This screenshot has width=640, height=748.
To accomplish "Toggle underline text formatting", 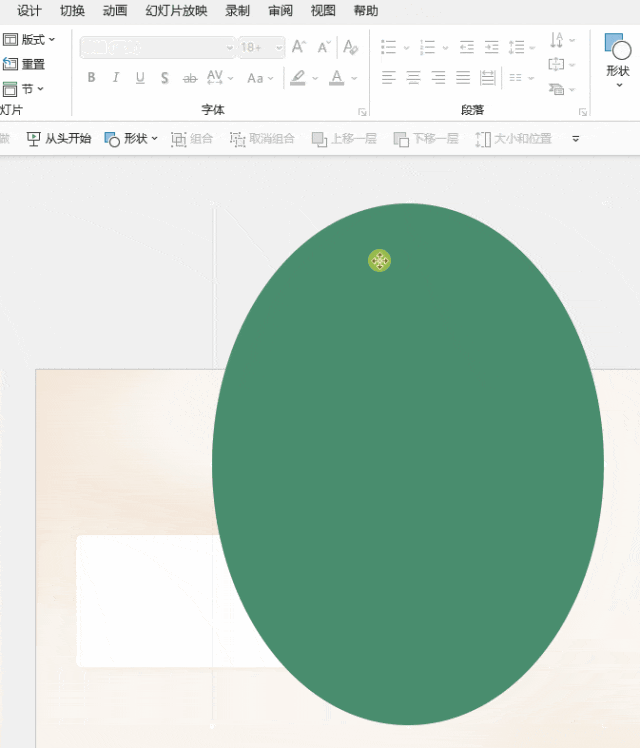I will point(140,78).
